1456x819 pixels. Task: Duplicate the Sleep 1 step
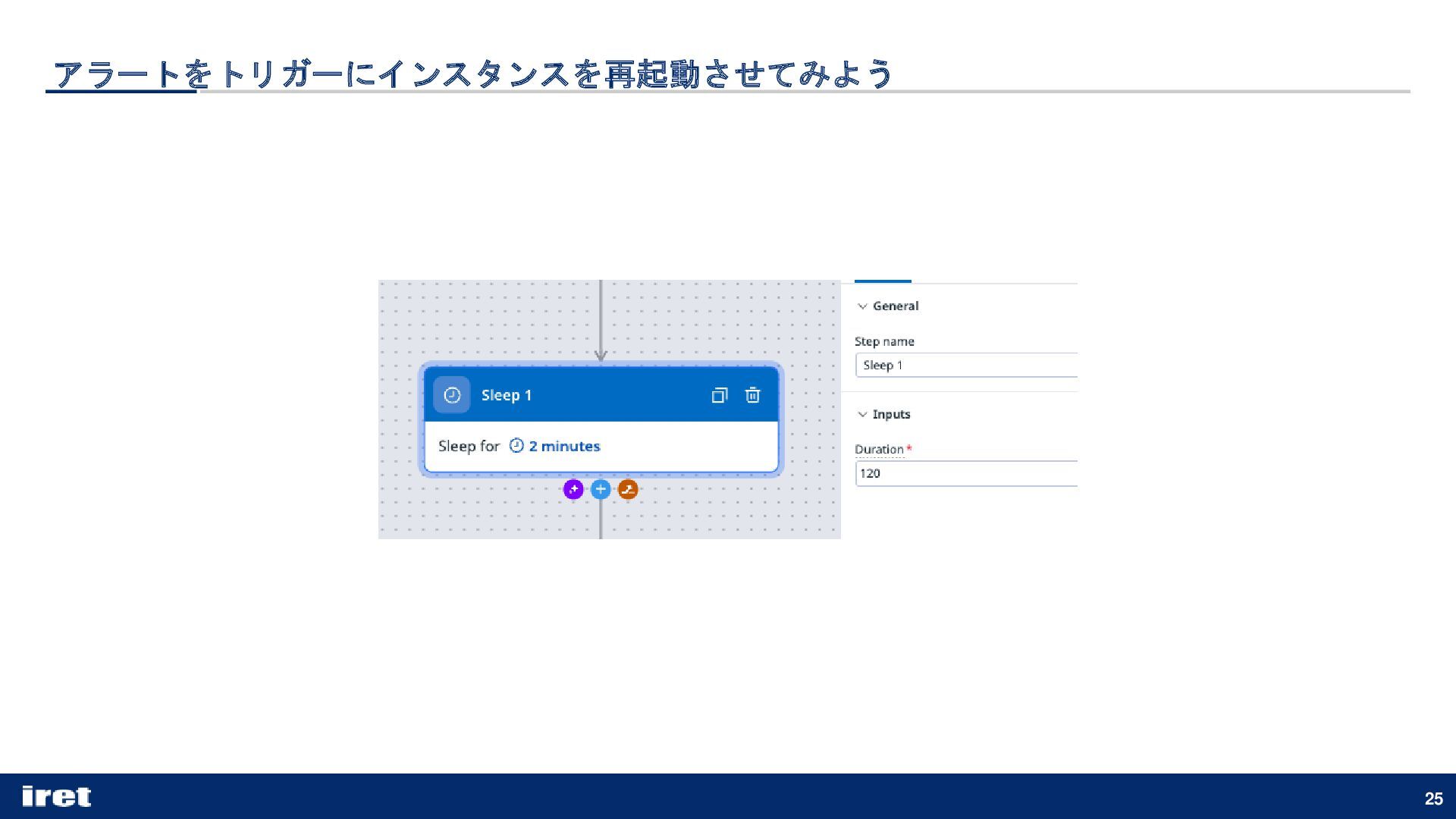click(720, 395)
